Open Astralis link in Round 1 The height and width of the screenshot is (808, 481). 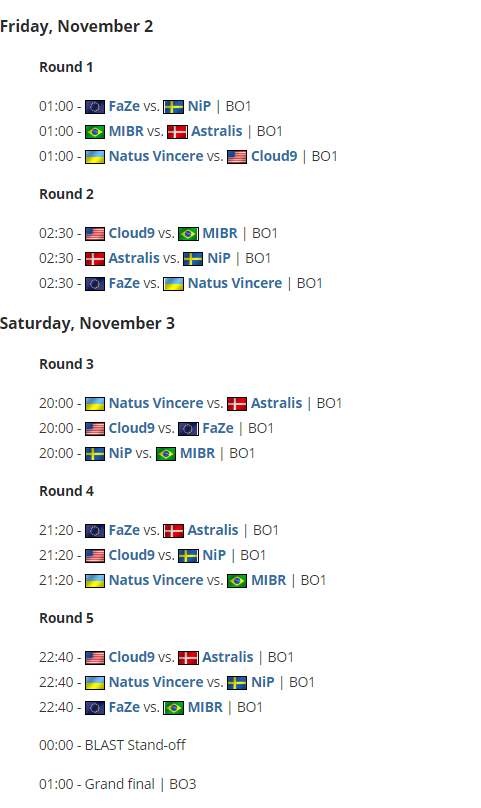[217, 131]
